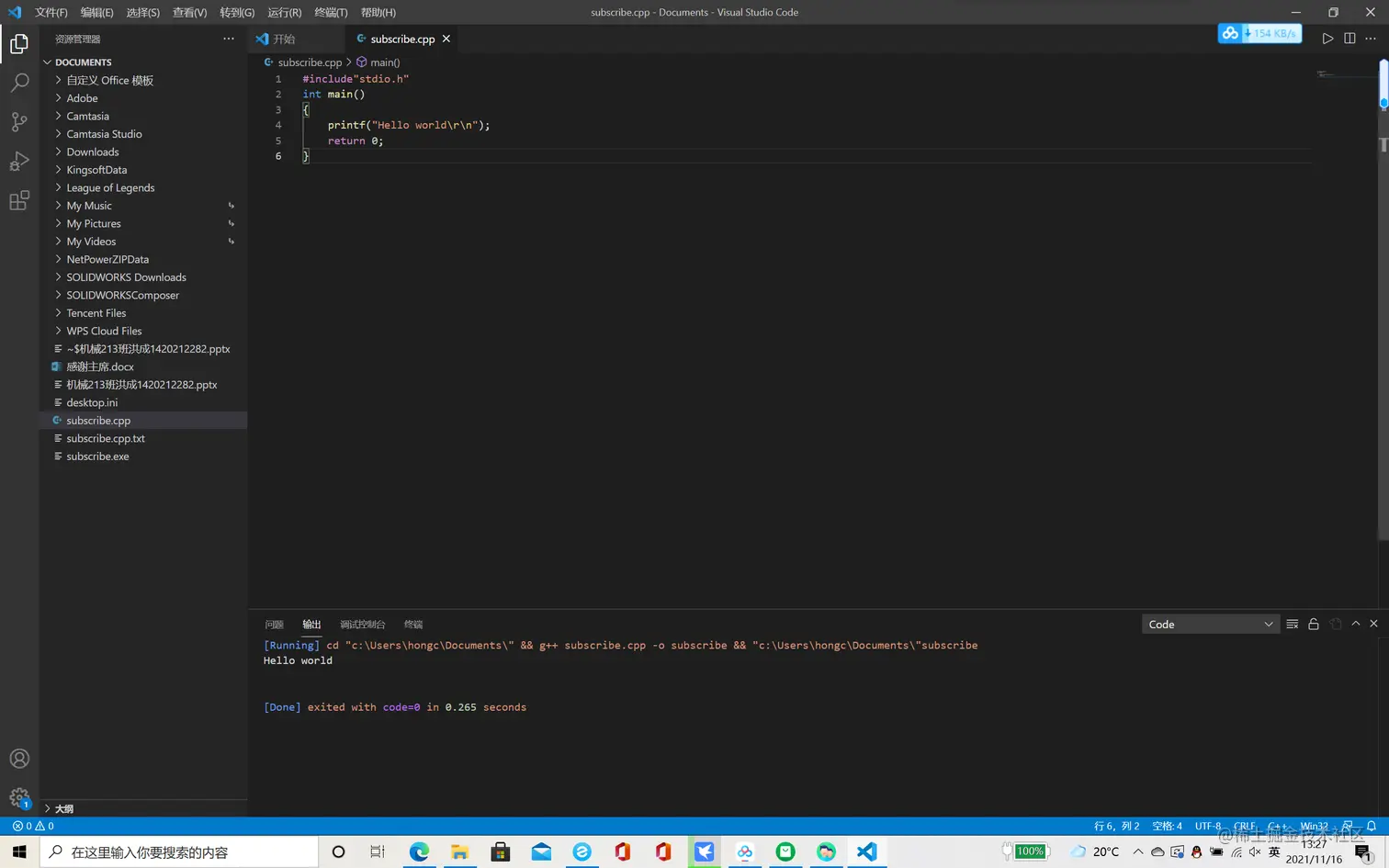
Task: Open the 终端(T) menu
Action: coord(331,12)
